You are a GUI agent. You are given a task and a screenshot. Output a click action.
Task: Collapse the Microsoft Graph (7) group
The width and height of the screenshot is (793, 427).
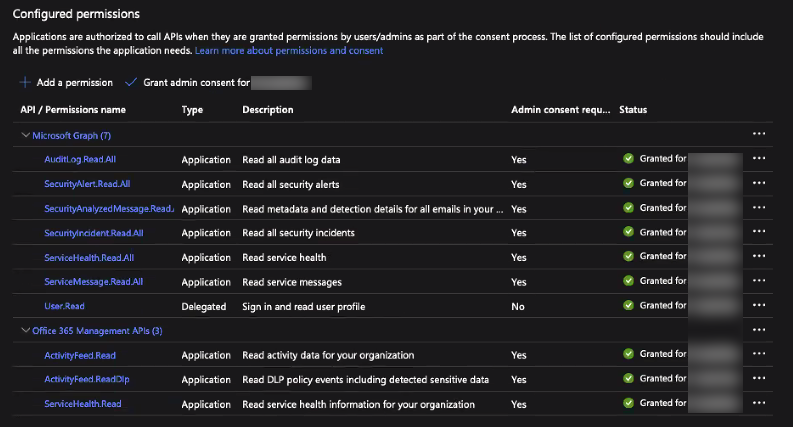pos(26,135)
